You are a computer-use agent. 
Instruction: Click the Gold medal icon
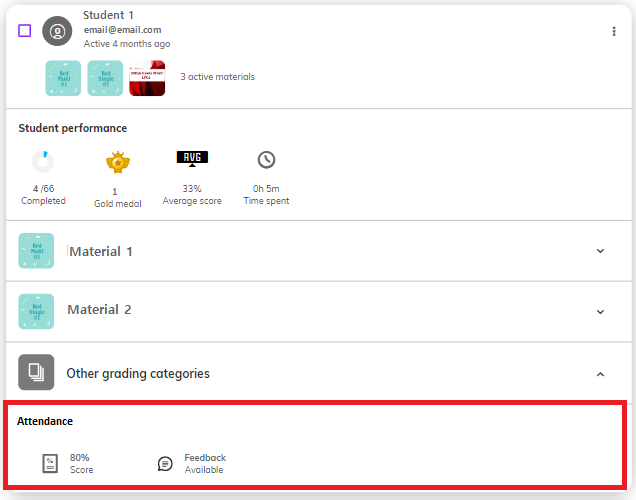119,161
